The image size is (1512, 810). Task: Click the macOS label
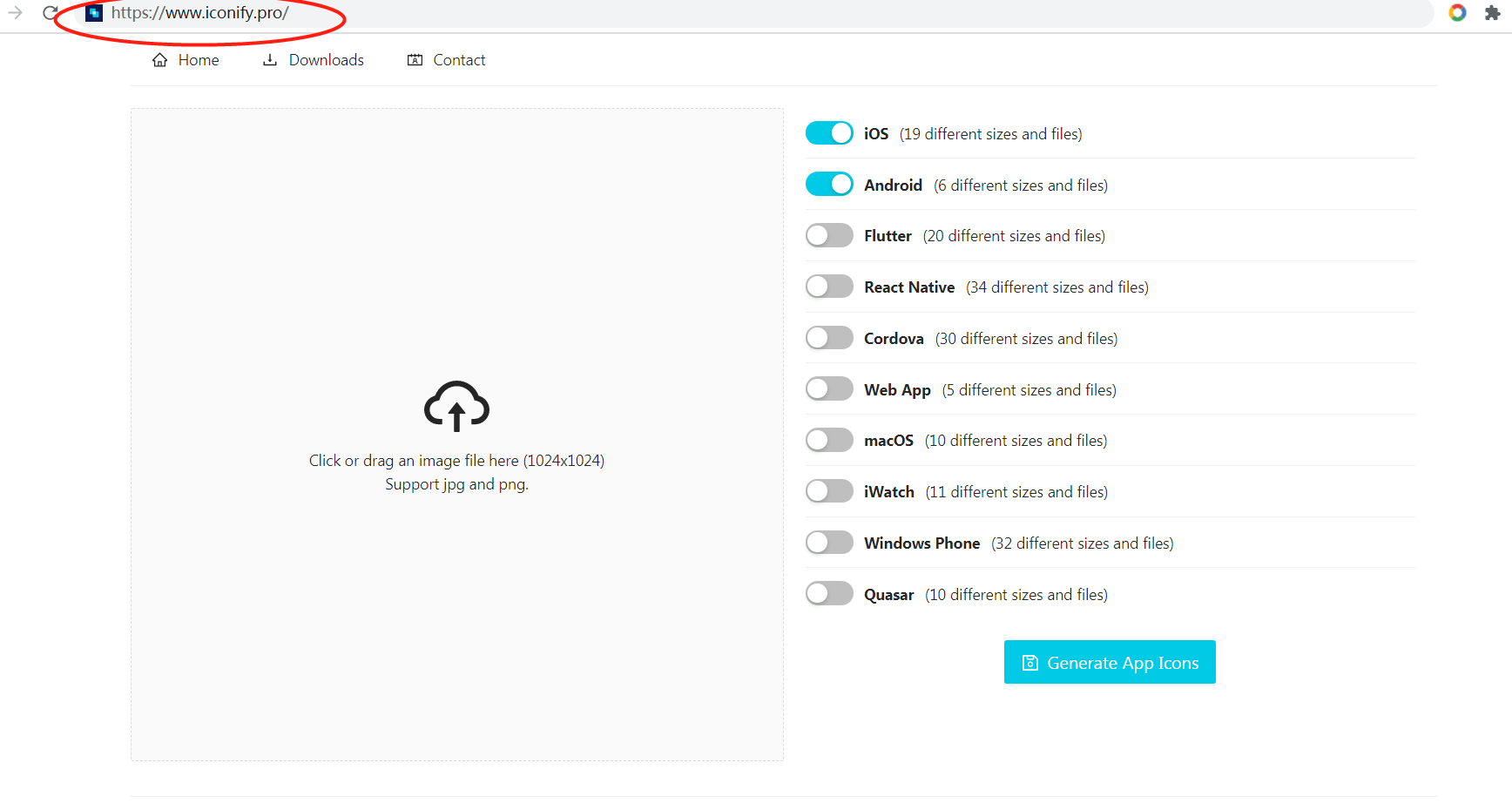[x=888, y=441]
